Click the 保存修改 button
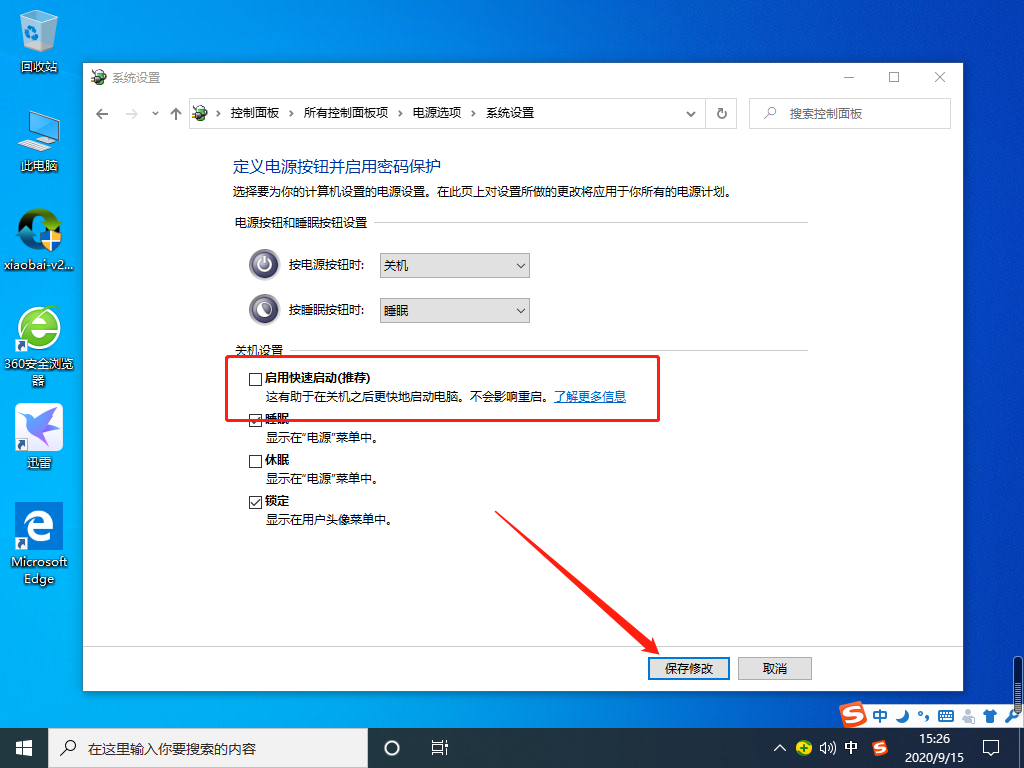The image size is (1024, 768). (x=688, y=668)
